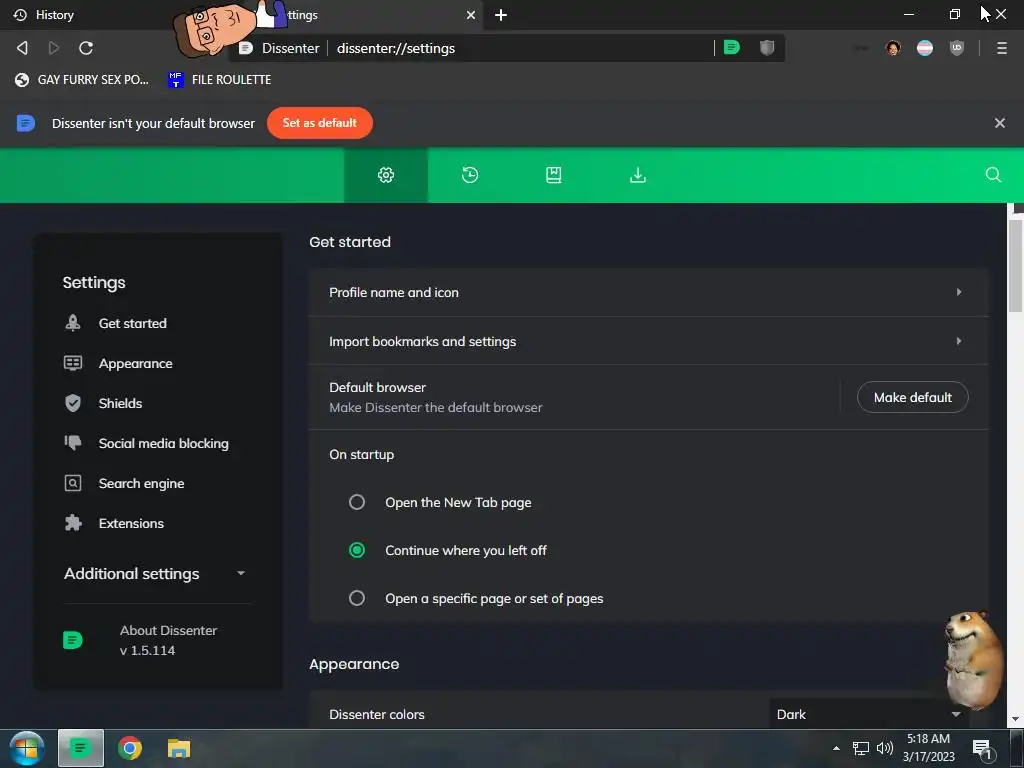Open the settings gear tab in the green bar
Image resolution: width=1024 pixels, height=768 pixels.
[386, 175]
